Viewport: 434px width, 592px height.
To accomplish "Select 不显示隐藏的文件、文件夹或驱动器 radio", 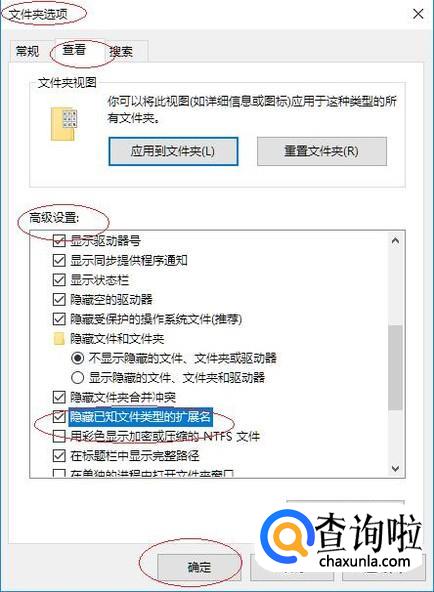I will pyautogui.click(x=77, y=358).
